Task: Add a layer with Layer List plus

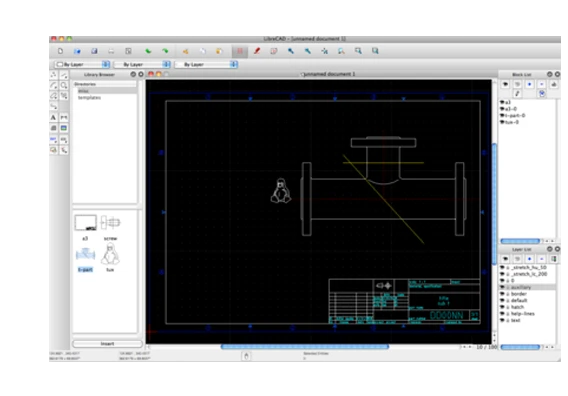Action: (530, 259)
